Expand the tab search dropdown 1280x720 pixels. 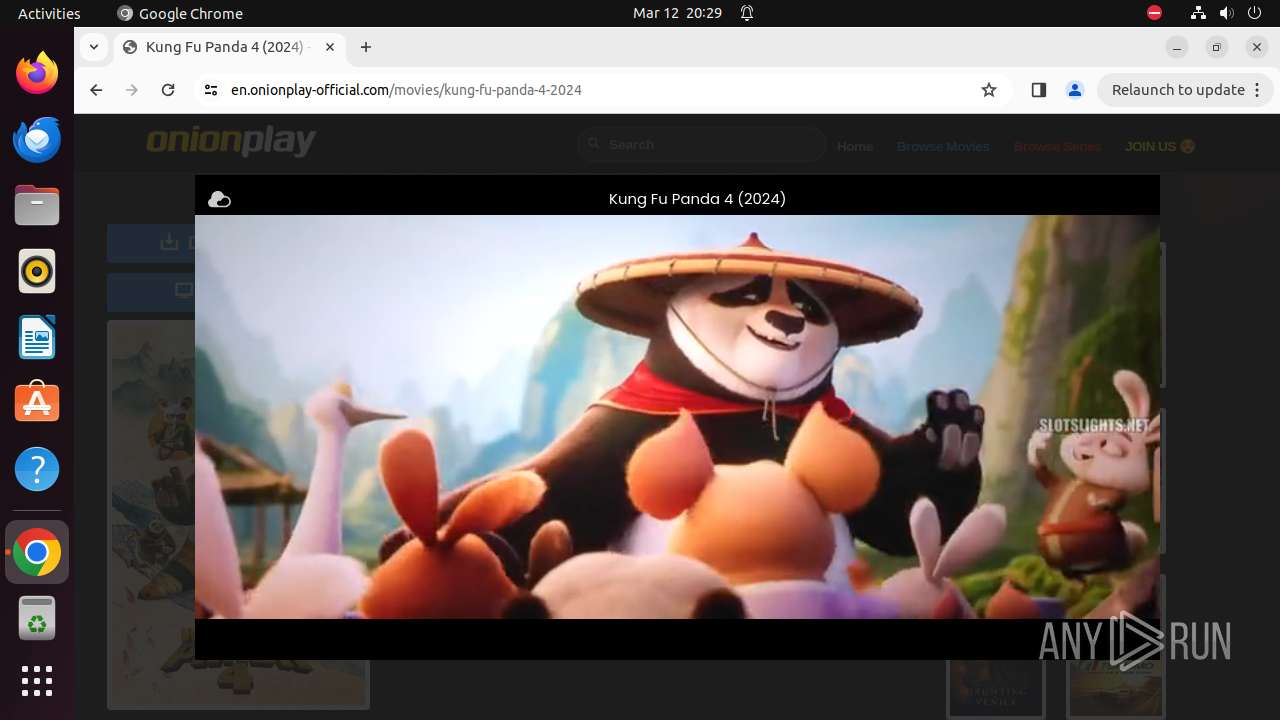tap(93, 47)
